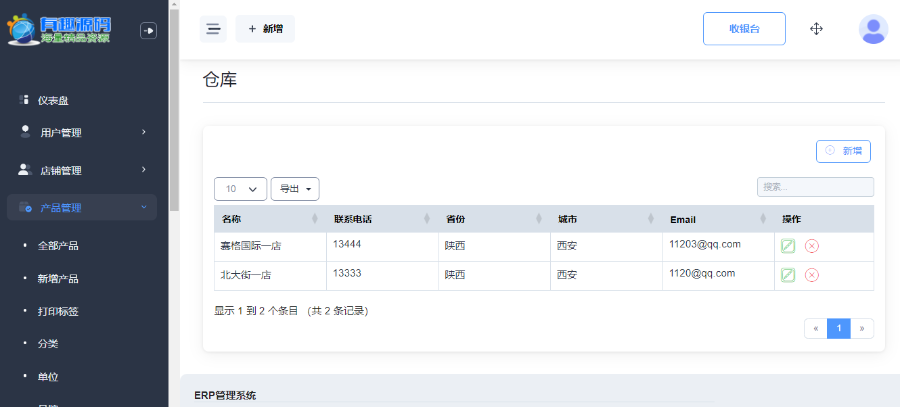
Task: Collapse the 产品管理 sidebar menu
Action: (80, 208)
